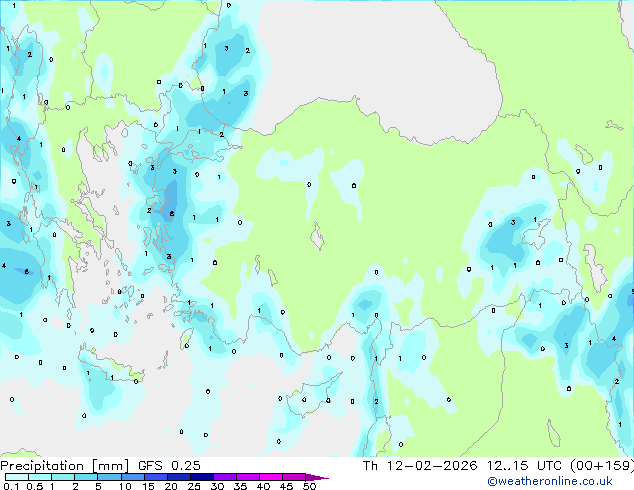Select the '50' legend tick label
634x490 pixels.
[309, 486]
